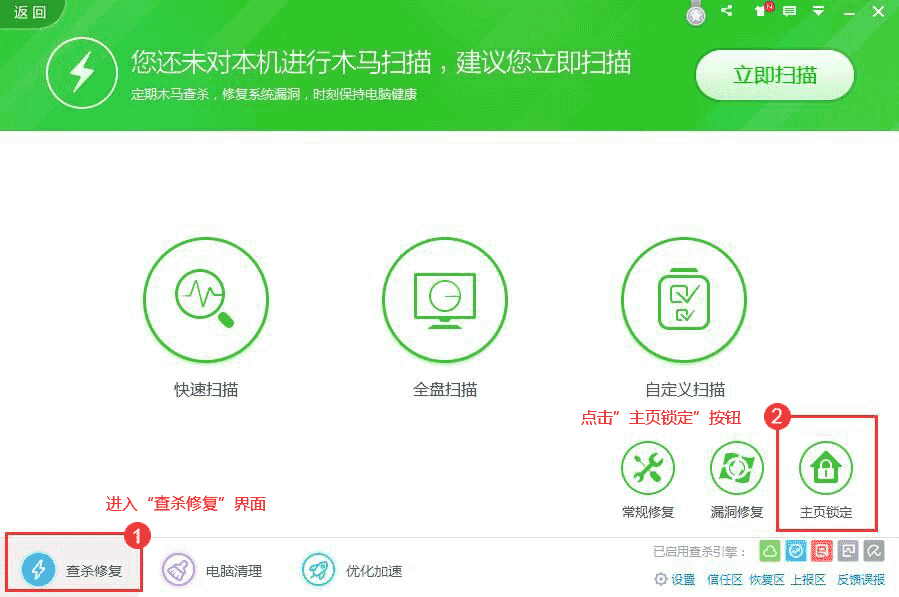The height and width of the screenshot is (597, 899).
Task: Toggle the red QVM scan engine
Action: click(x=822, y=551)
